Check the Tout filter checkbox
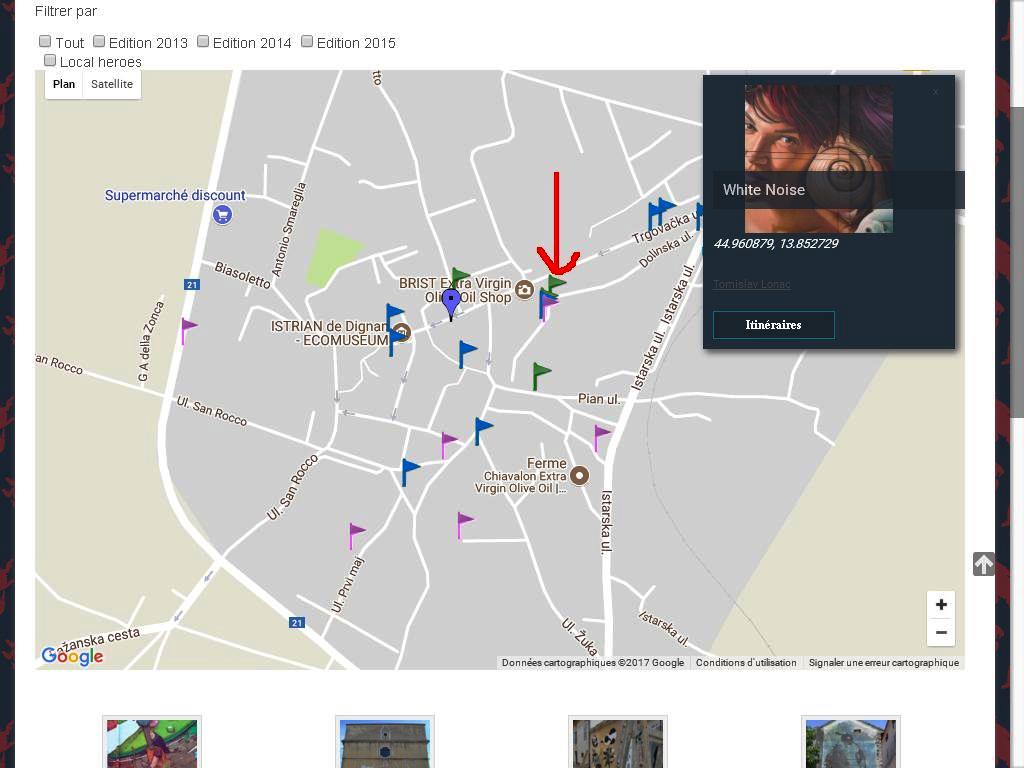The width and height of the screenshot is (1024, 768). click(x=45, y=41)
